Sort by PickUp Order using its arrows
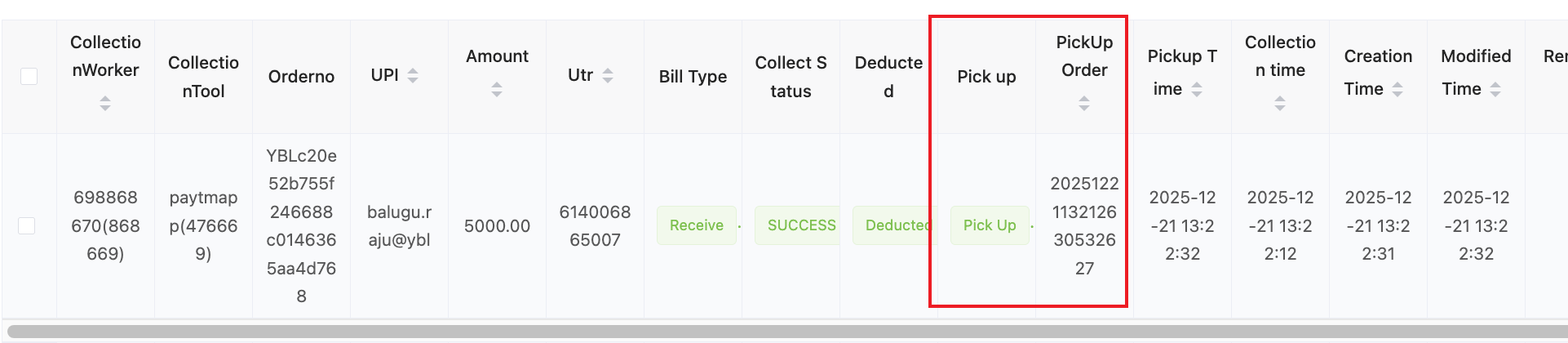This screenshot has height=343, width=1568. tap(1084, 103)
